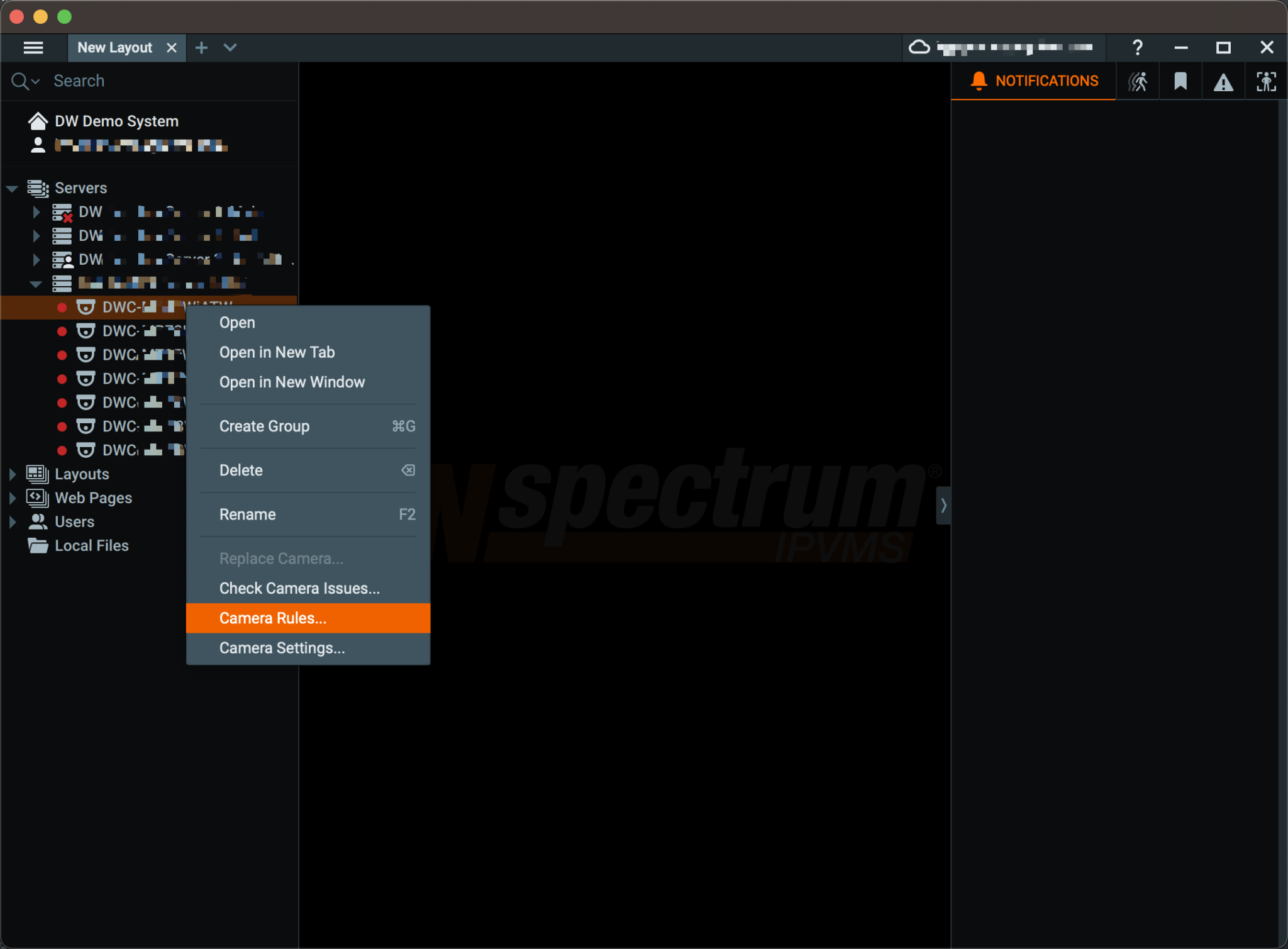1288x949 pixels.
Task: Click the Web Pages icon
Action: pos(38,498)
